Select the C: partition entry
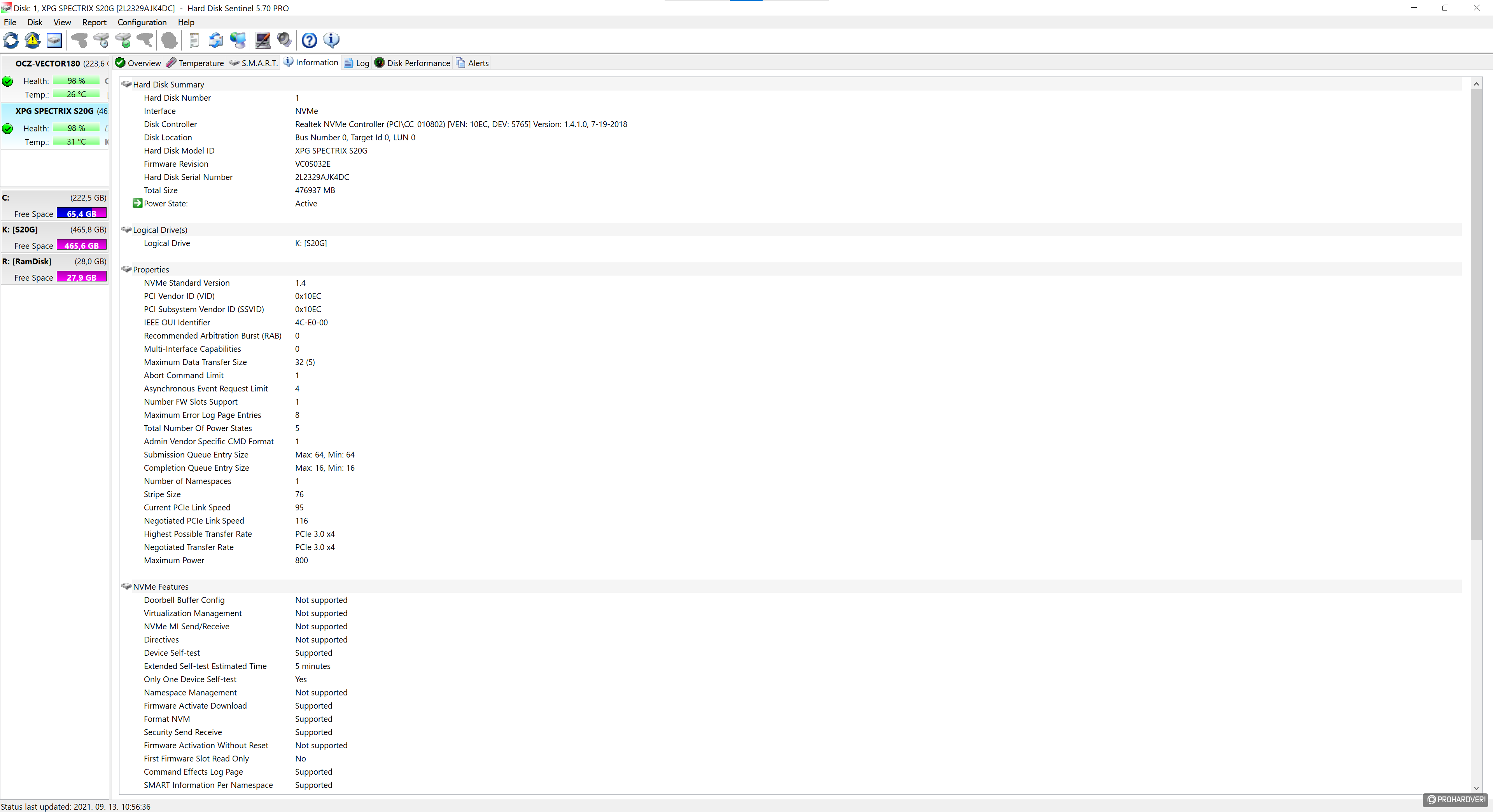The width and height of the screenshot is (1493, 812). [54, 206]
